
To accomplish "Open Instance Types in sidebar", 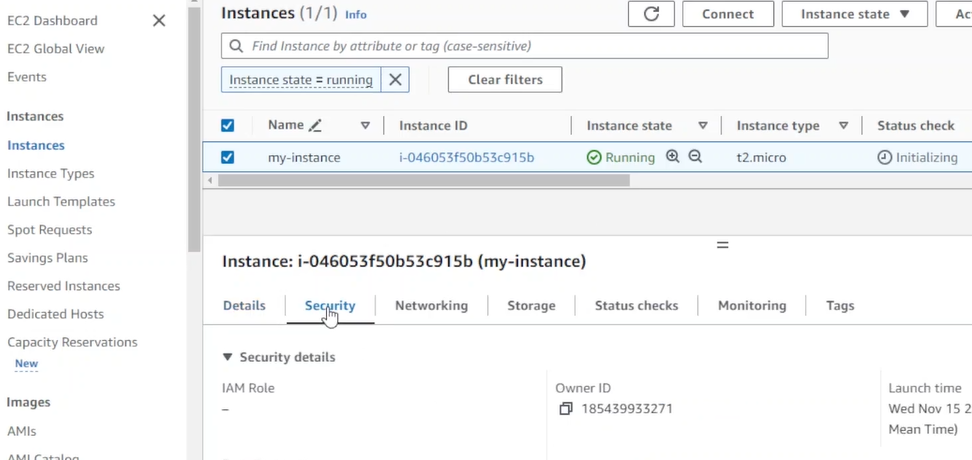I will click(51, 173).
